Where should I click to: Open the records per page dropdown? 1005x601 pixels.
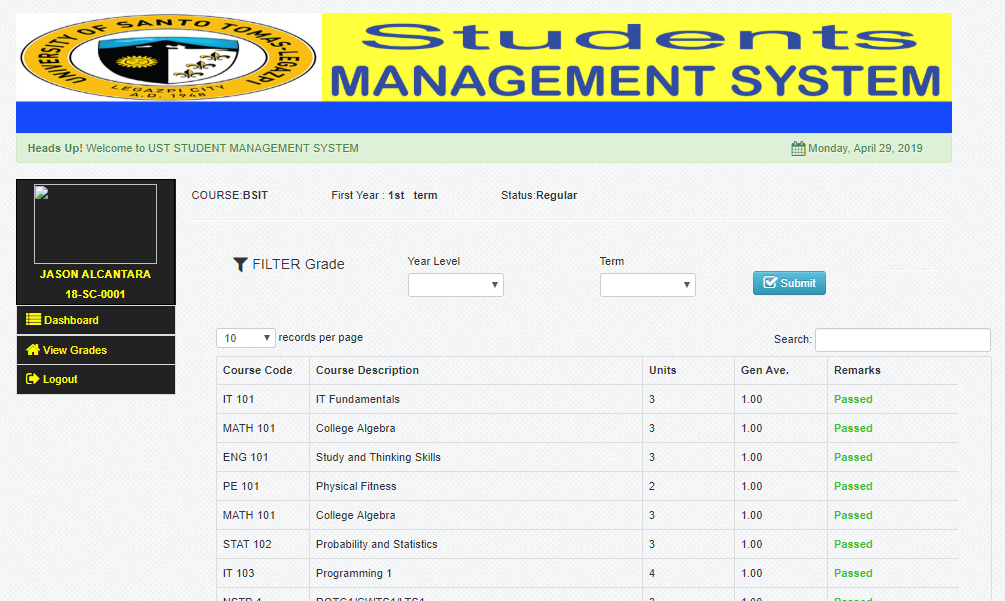[x=246, y=338]
